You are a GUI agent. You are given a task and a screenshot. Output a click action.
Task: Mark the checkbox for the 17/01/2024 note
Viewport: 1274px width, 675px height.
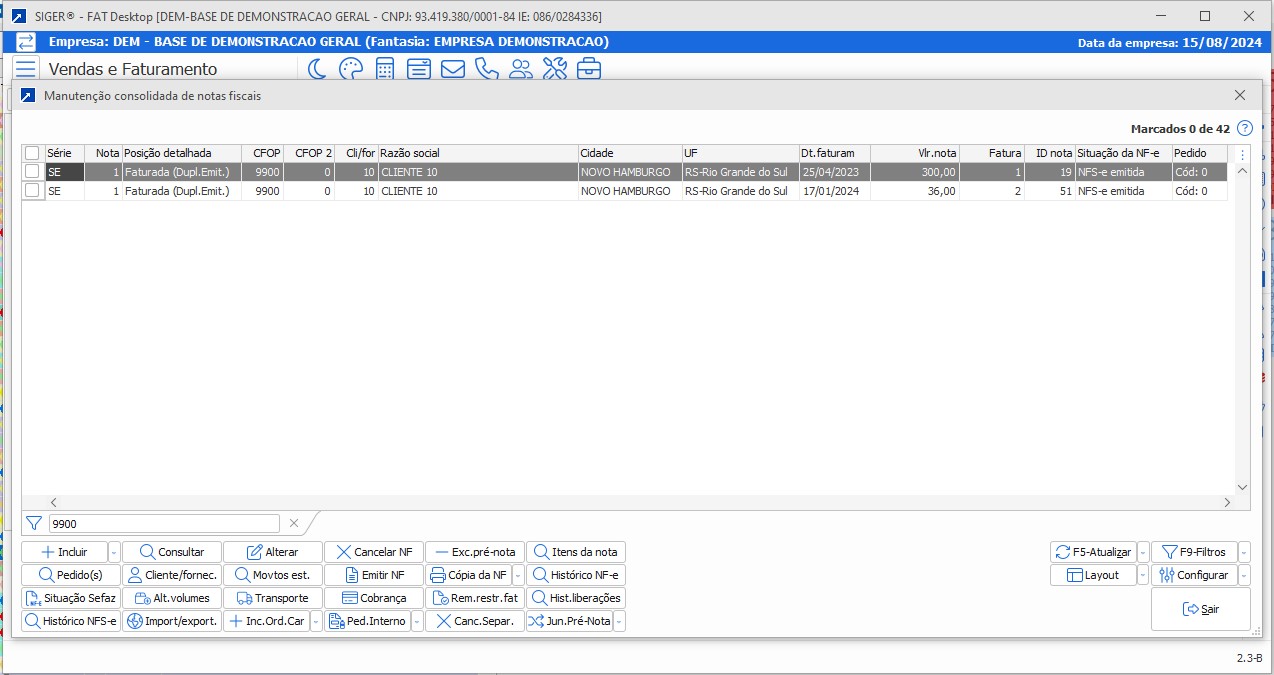click(x=32, y=191)
